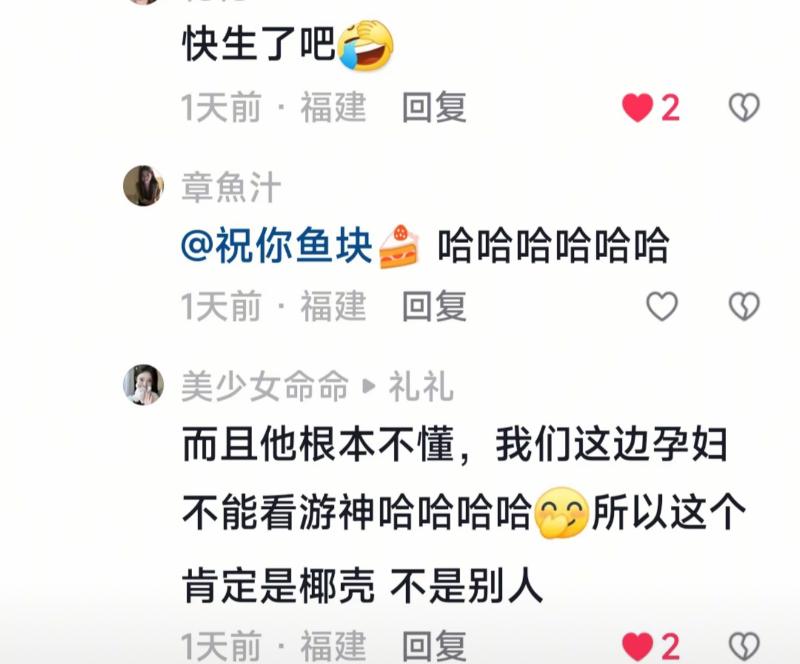800x664 pixels.
Task: Open the @祝你鱼块 mention
Action: click(x=276, y=245)
